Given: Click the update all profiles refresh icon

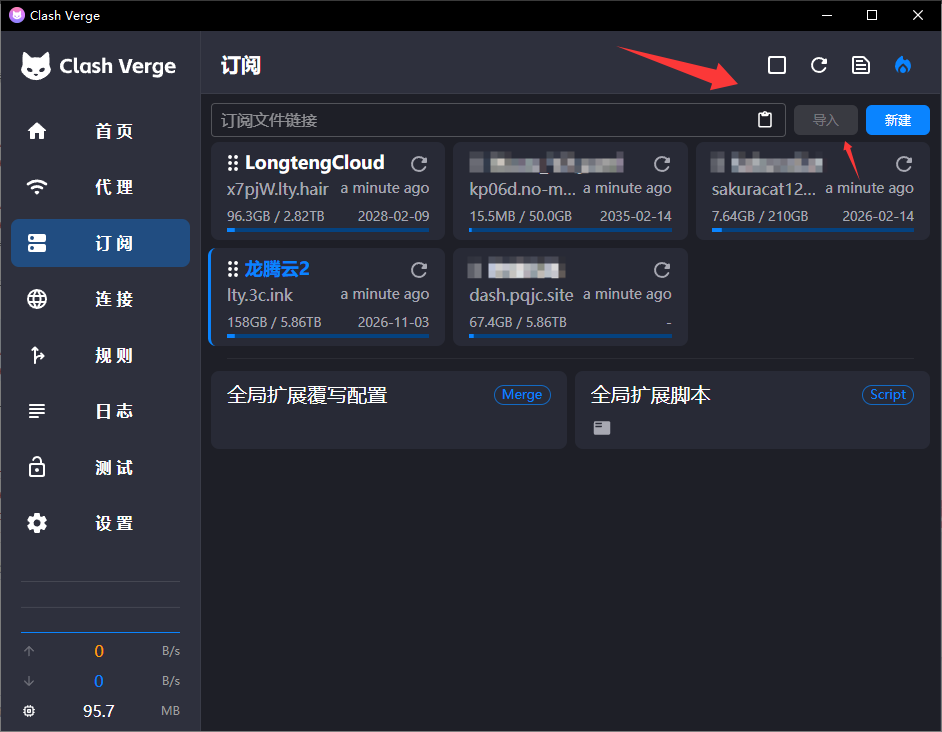Looking at the screenshot, I should coord(819,65).
